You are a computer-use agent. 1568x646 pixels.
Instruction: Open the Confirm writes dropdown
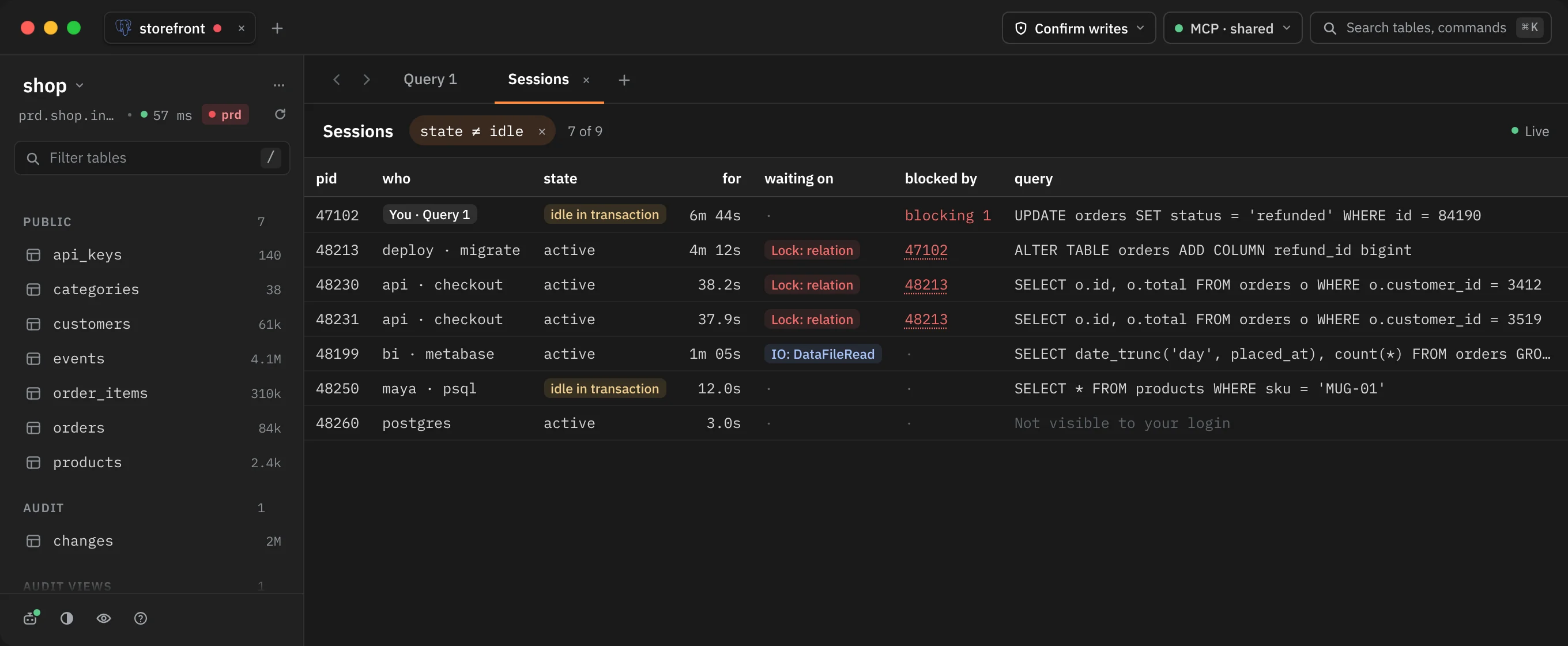click(x=1079, y=28)
